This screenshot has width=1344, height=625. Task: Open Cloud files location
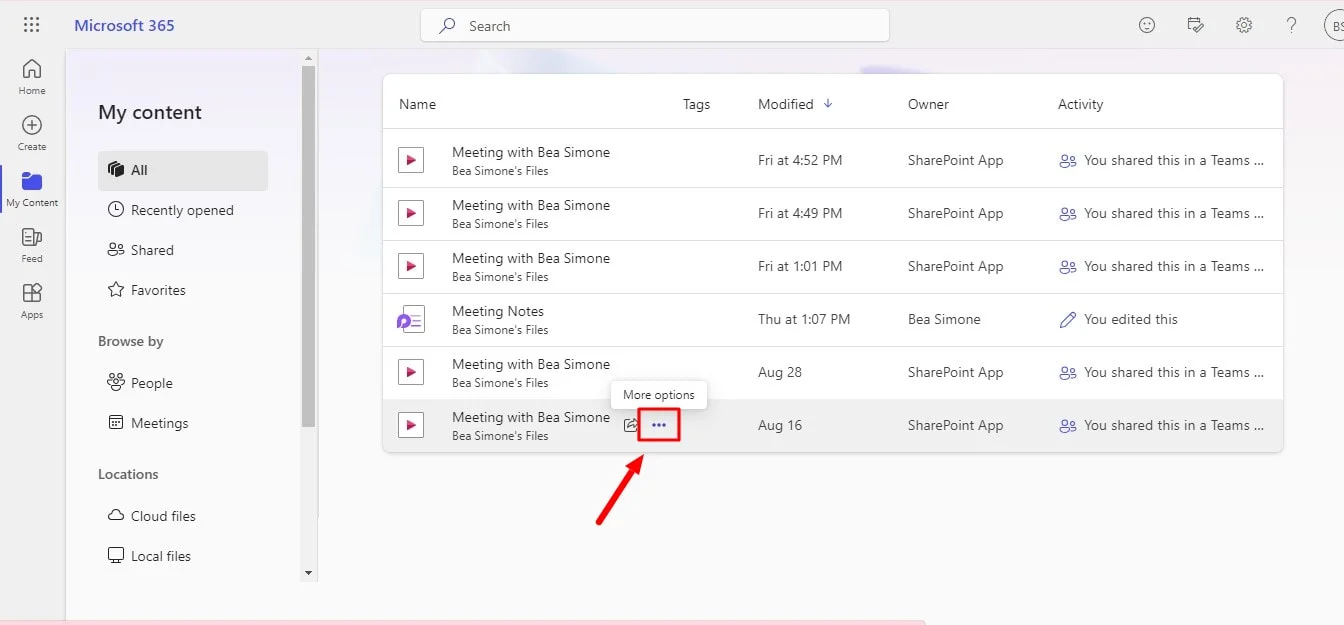(x=183, y=516)
